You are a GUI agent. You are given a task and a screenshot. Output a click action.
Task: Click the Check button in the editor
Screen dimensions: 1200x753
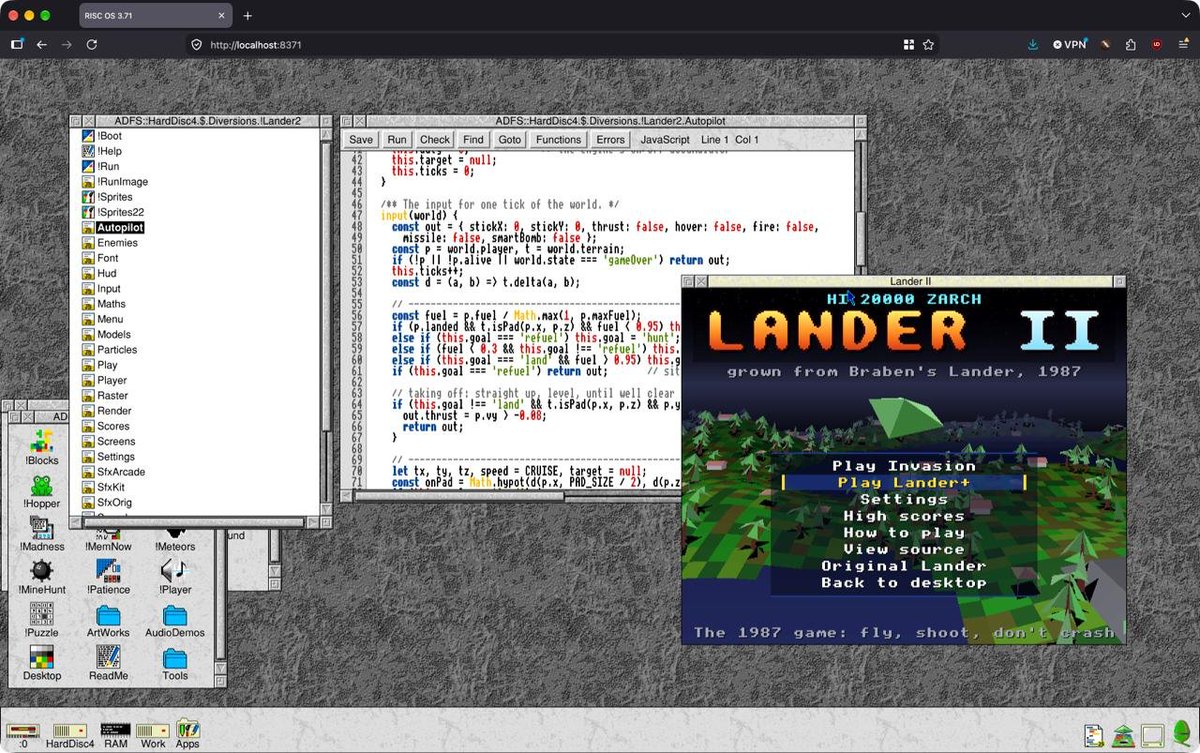(x=435, y=140)
